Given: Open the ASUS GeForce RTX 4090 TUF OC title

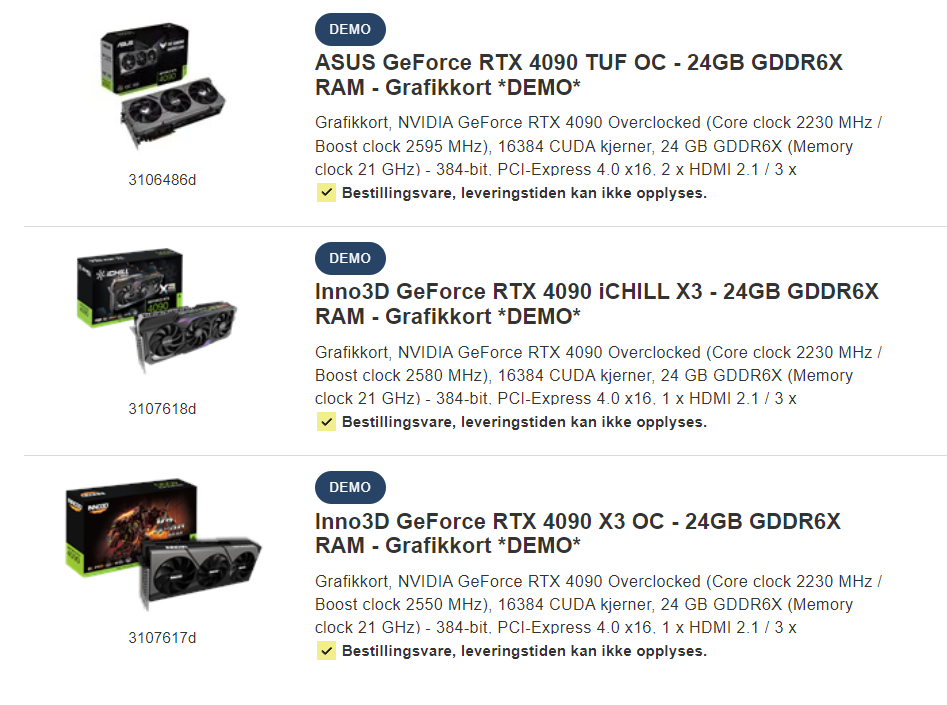Looking at the screenshot, I should point(579,75).
